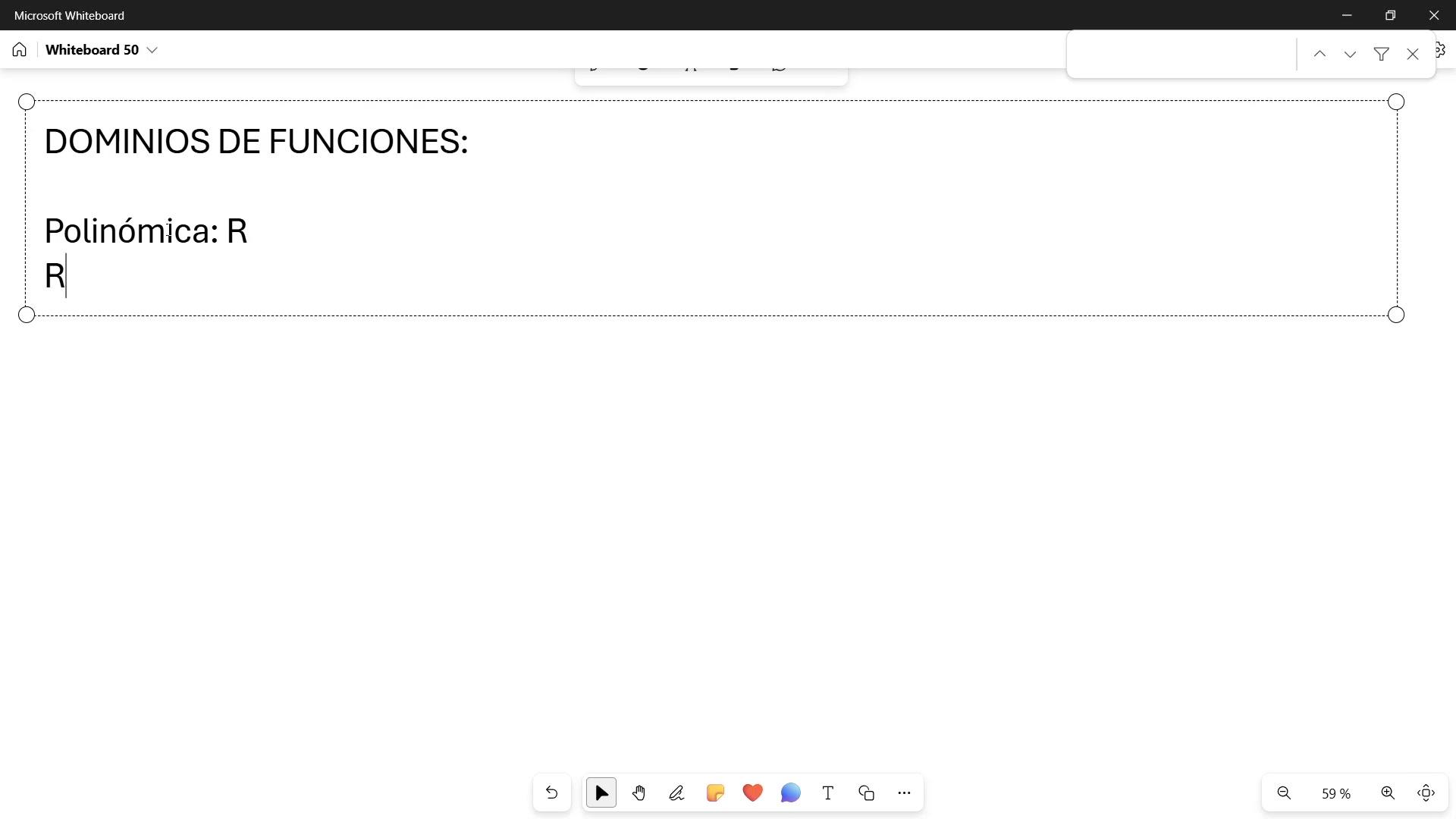Screen dimensions: 1456x819
Task: Choose the Inking pen tool
Action: click(x=676, y=793)
